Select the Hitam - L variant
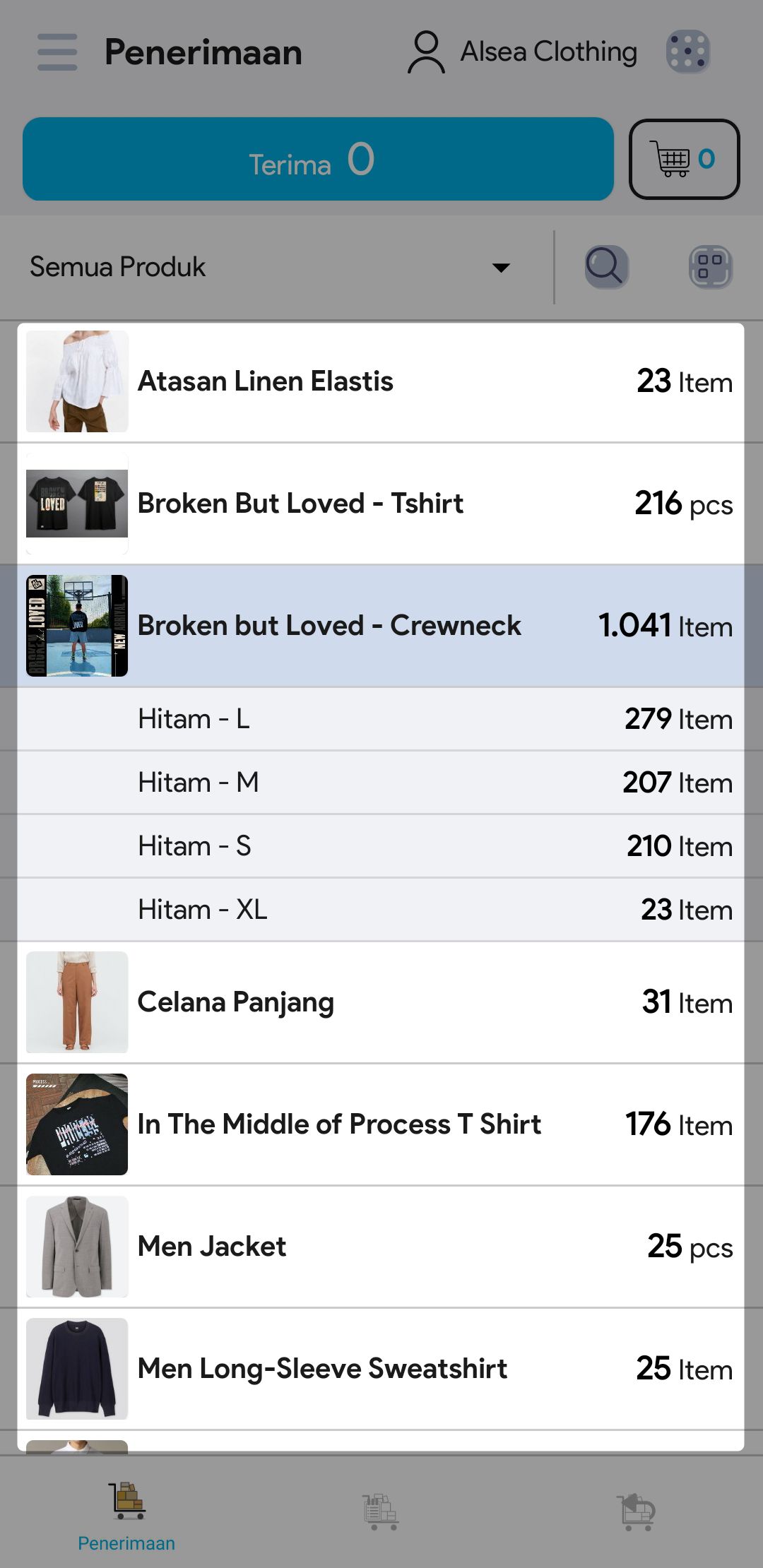Viewport: 763px width, 1568px height. (x=381, y=719)
